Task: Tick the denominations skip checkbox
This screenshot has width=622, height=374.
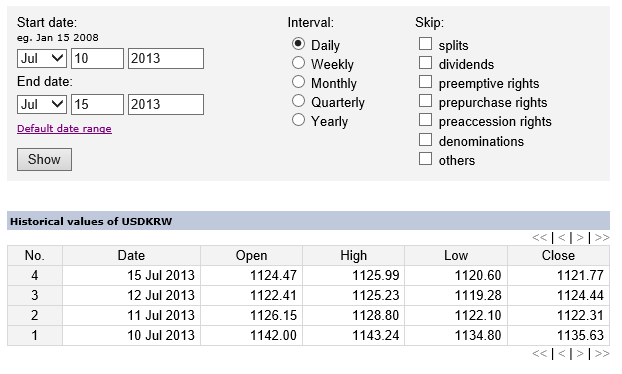Action: [x=425, y=140]
